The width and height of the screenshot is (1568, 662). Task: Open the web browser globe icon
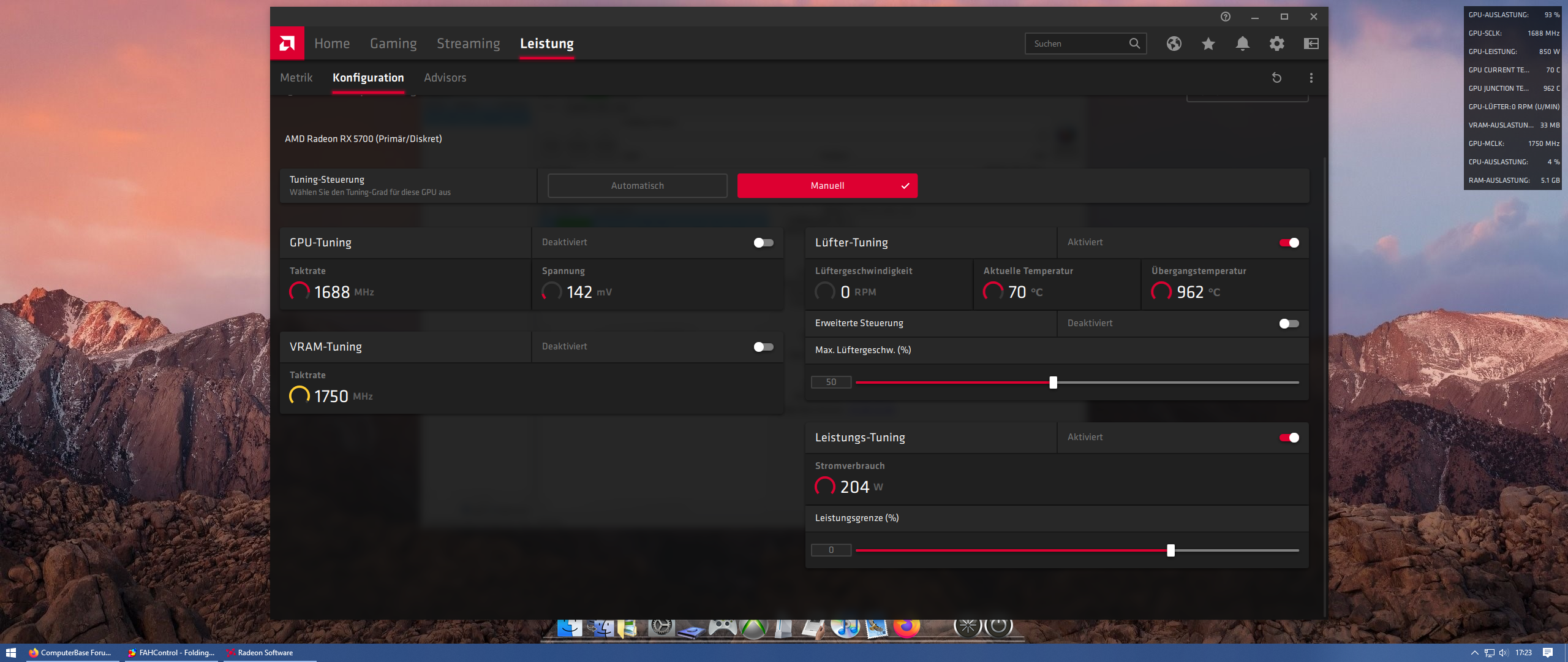1174,44
